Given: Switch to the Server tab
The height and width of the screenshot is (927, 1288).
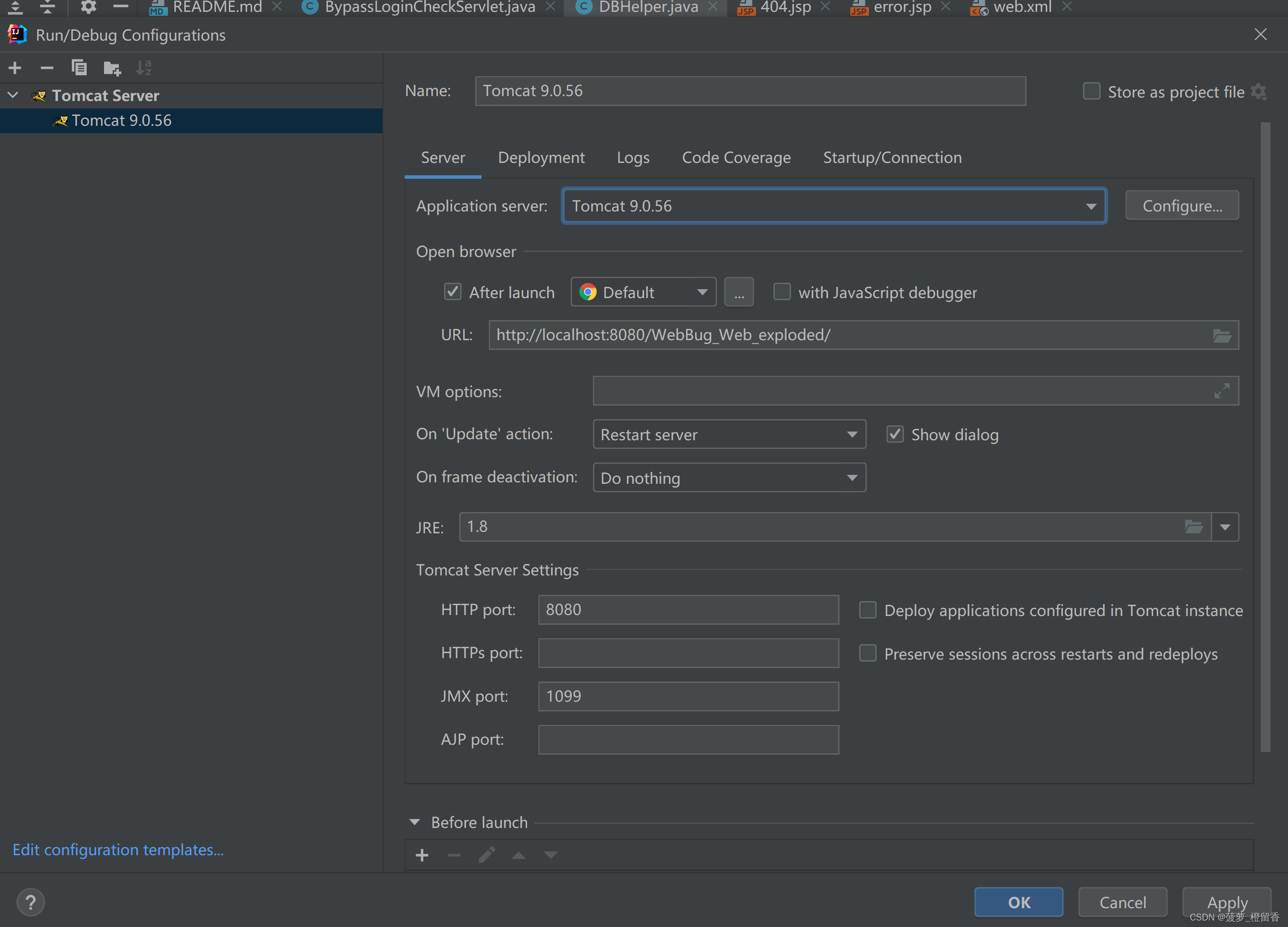Looking at the screenshot, I should (x=443, y=158).
